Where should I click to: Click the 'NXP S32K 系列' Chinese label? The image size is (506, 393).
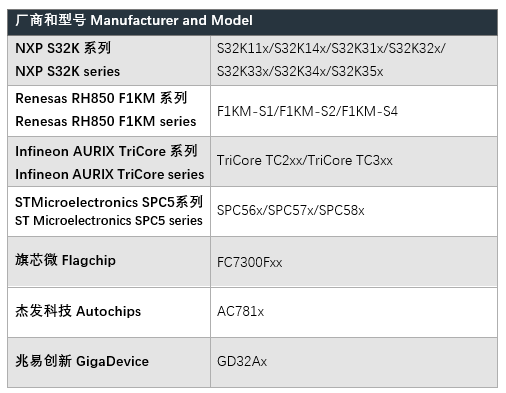click(63, 48)
